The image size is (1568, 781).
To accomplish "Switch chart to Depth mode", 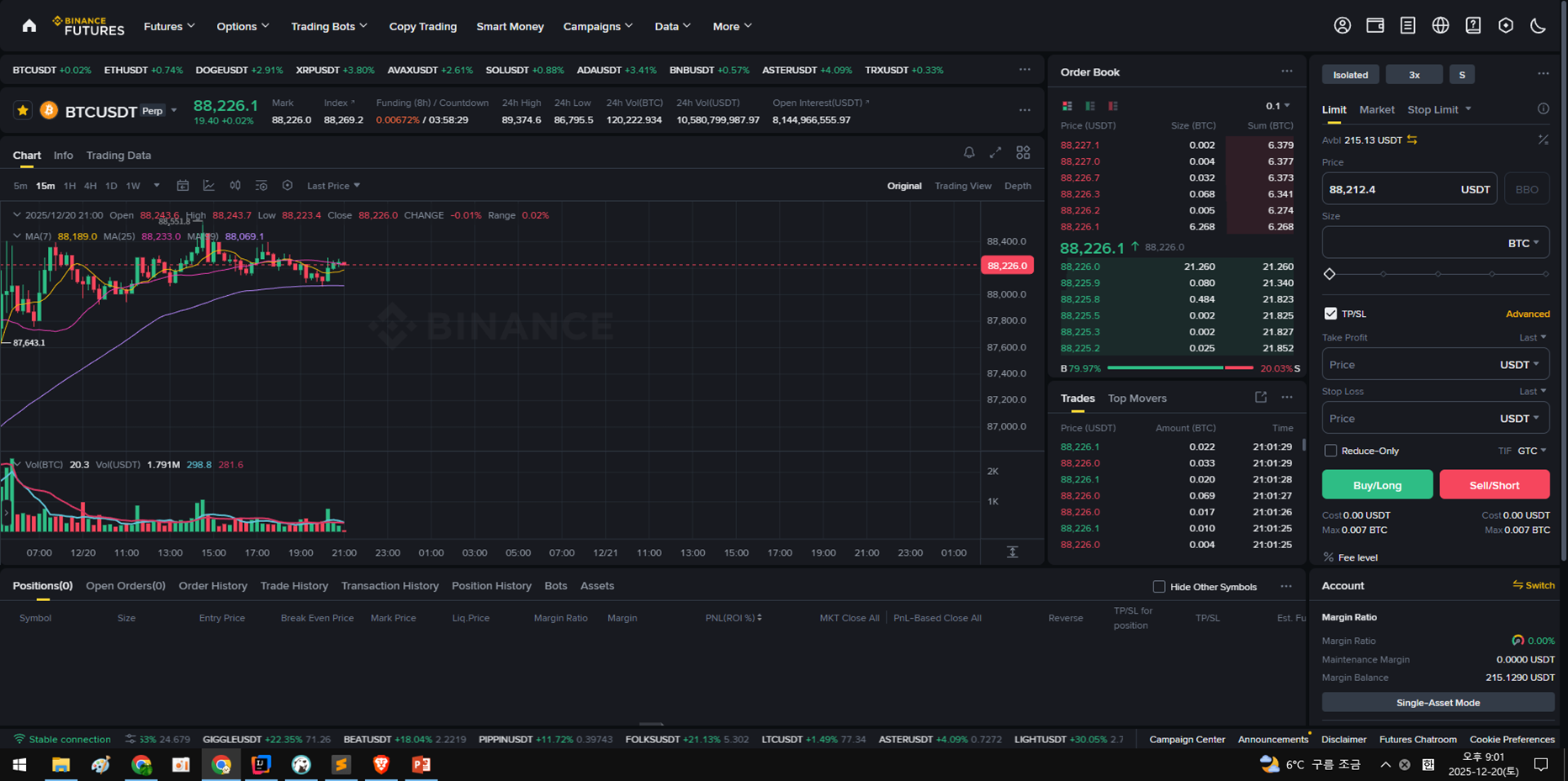I will point(1018,186).
